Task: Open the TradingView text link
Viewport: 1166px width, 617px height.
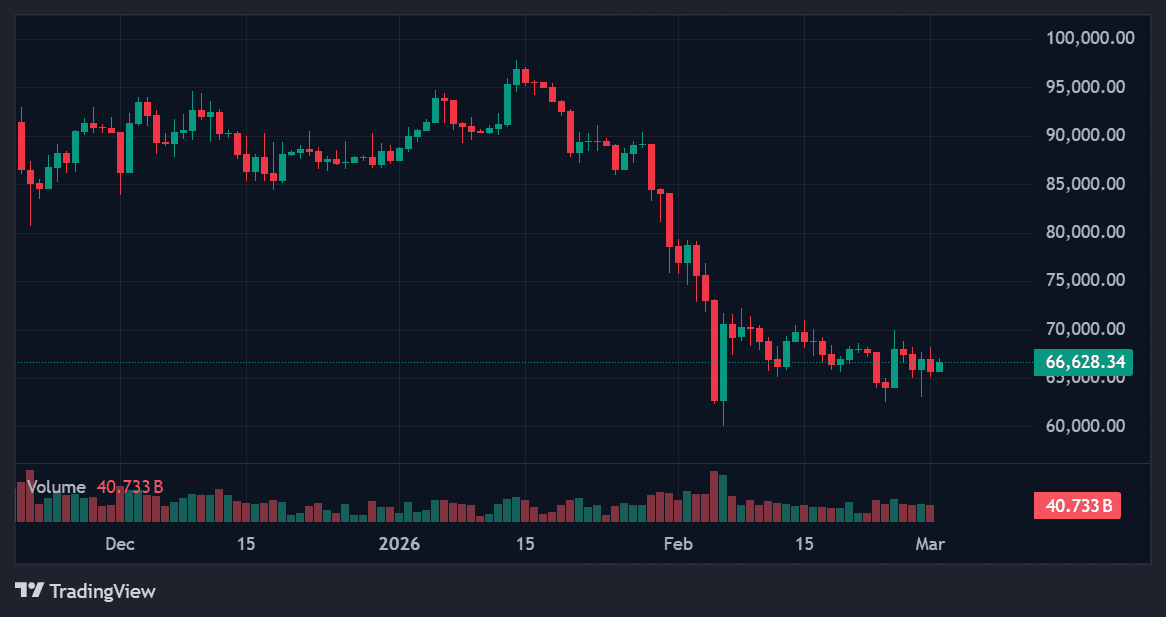Action: click(102, 591)
